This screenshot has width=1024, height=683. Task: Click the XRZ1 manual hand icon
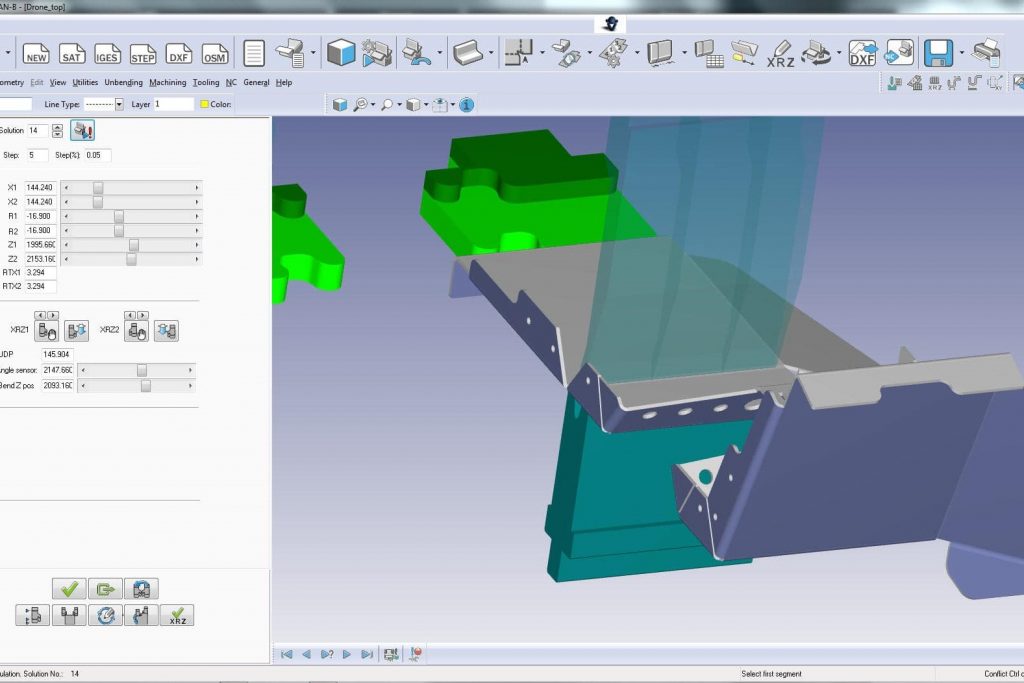pyautogui.click(x=47, y=331)
